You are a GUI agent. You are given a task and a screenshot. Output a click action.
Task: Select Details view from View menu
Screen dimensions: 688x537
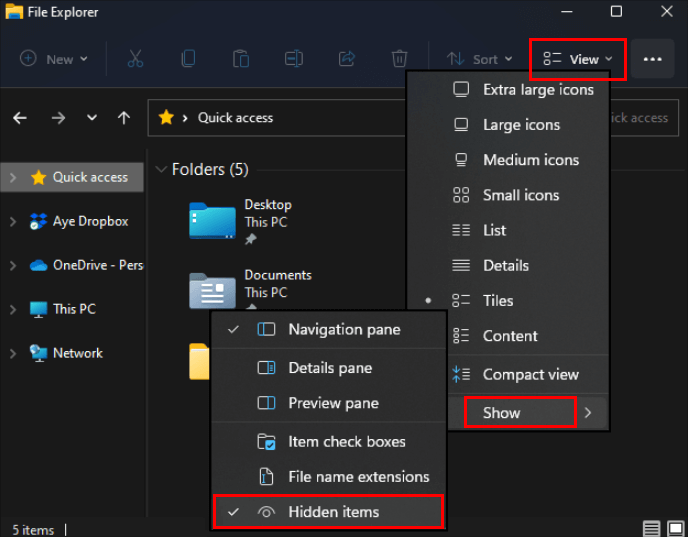click(505, 265)
